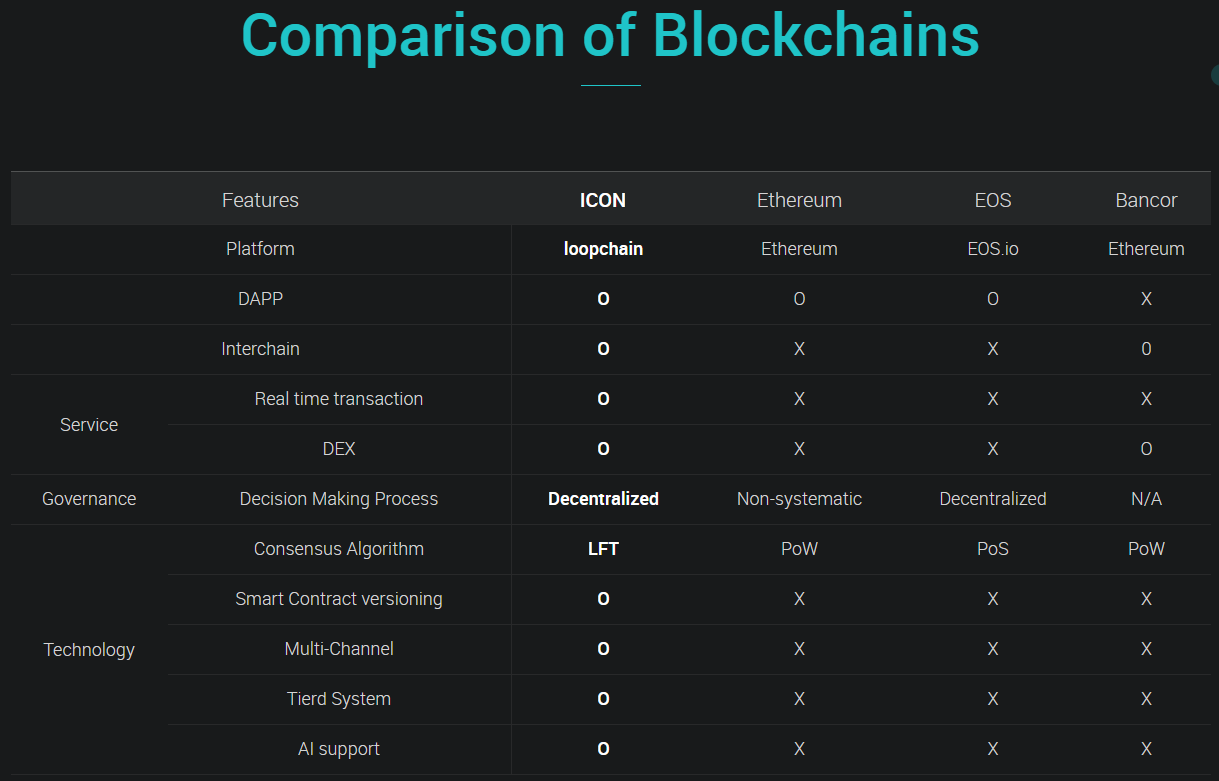
Task: Select the EOS column header
Action: point(993,200)
